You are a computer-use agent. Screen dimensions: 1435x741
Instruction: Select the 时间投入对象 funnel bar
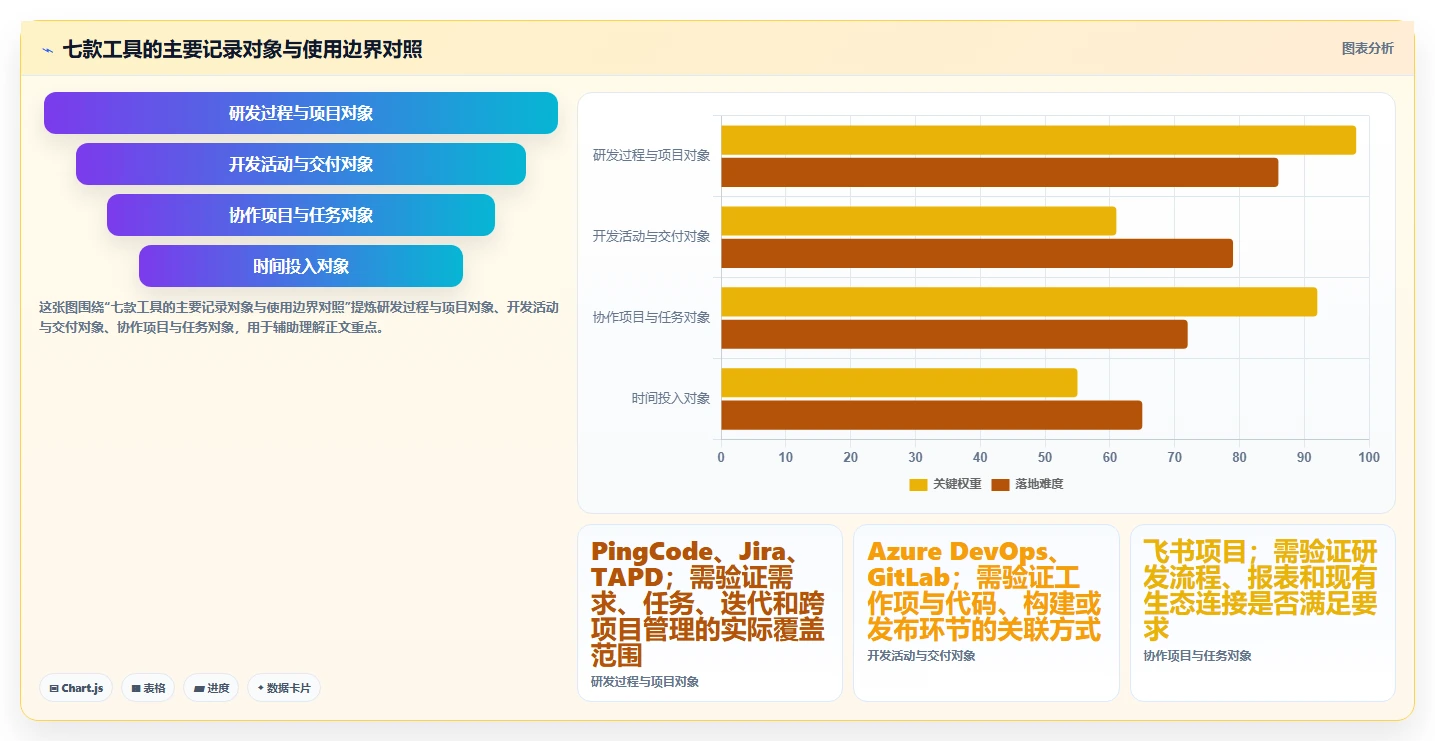301,266
